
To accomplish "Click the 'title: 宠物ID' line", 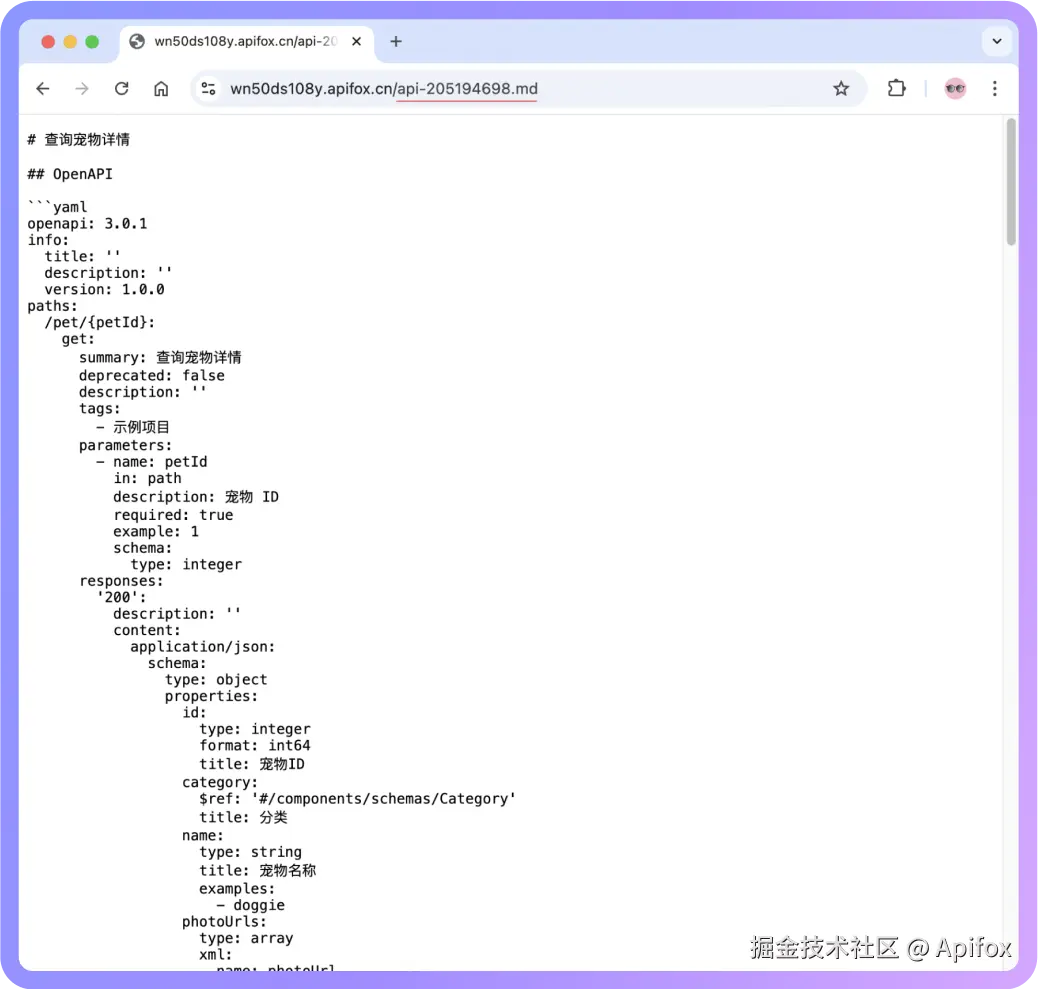I will [252, 764].
